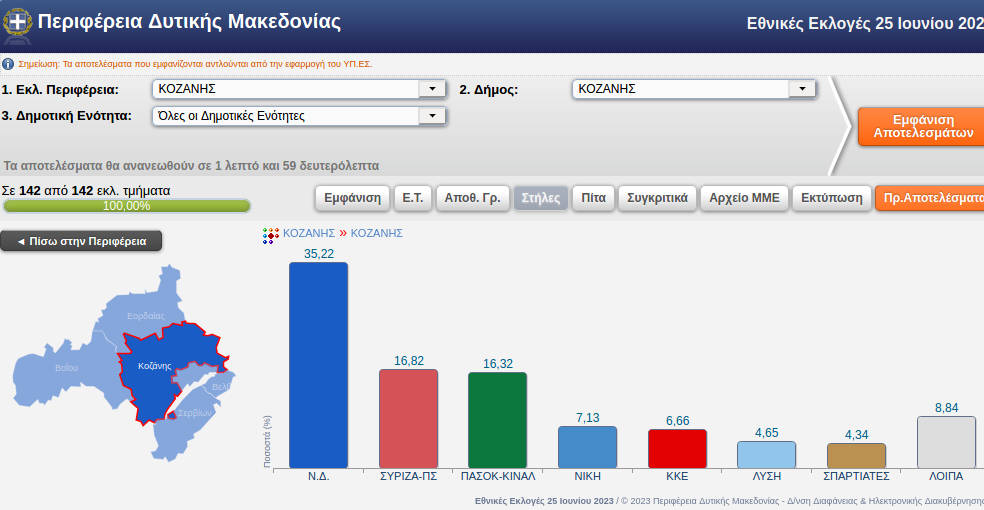Switch to the Πίτα chart view
This screenshot has height=510, width=984.
[593, 198]
